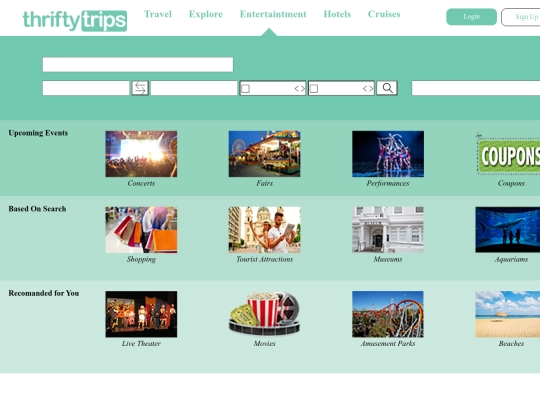Click the Beaches caption

511,343
